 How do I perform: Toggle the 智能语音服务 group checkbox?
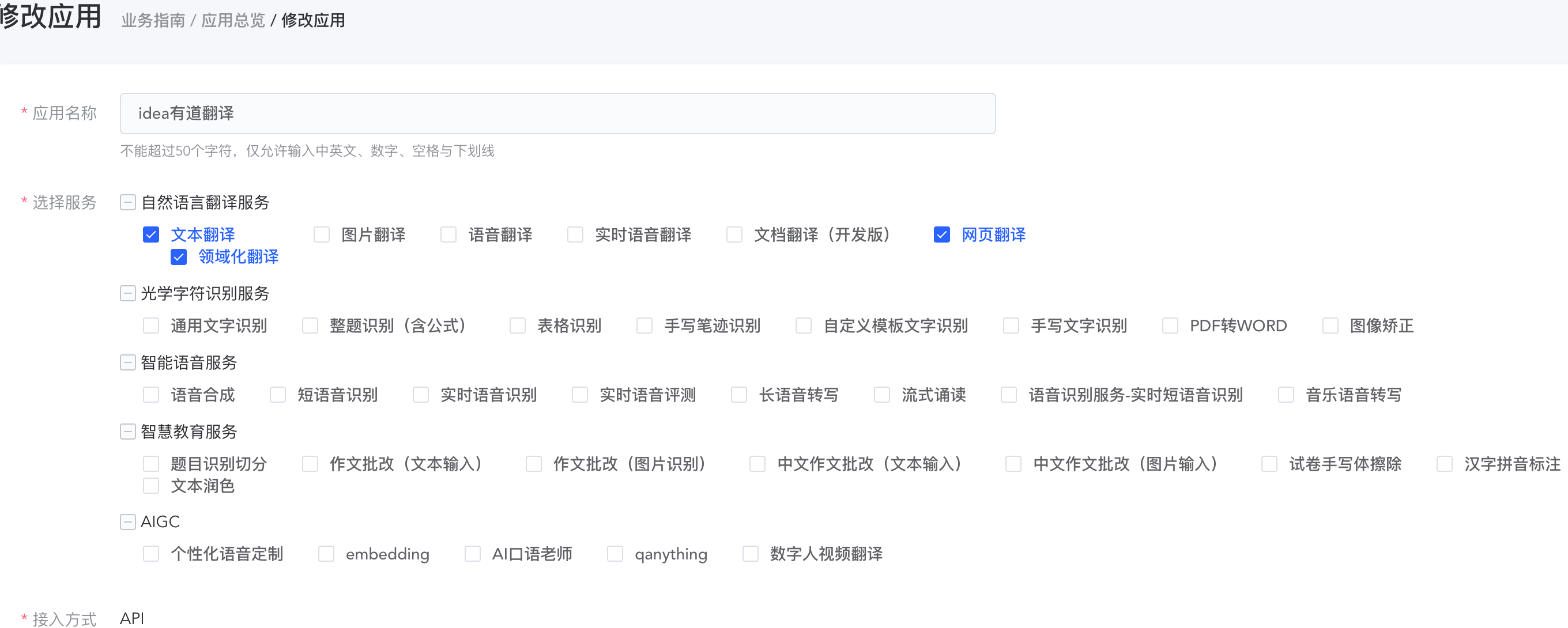128,362
